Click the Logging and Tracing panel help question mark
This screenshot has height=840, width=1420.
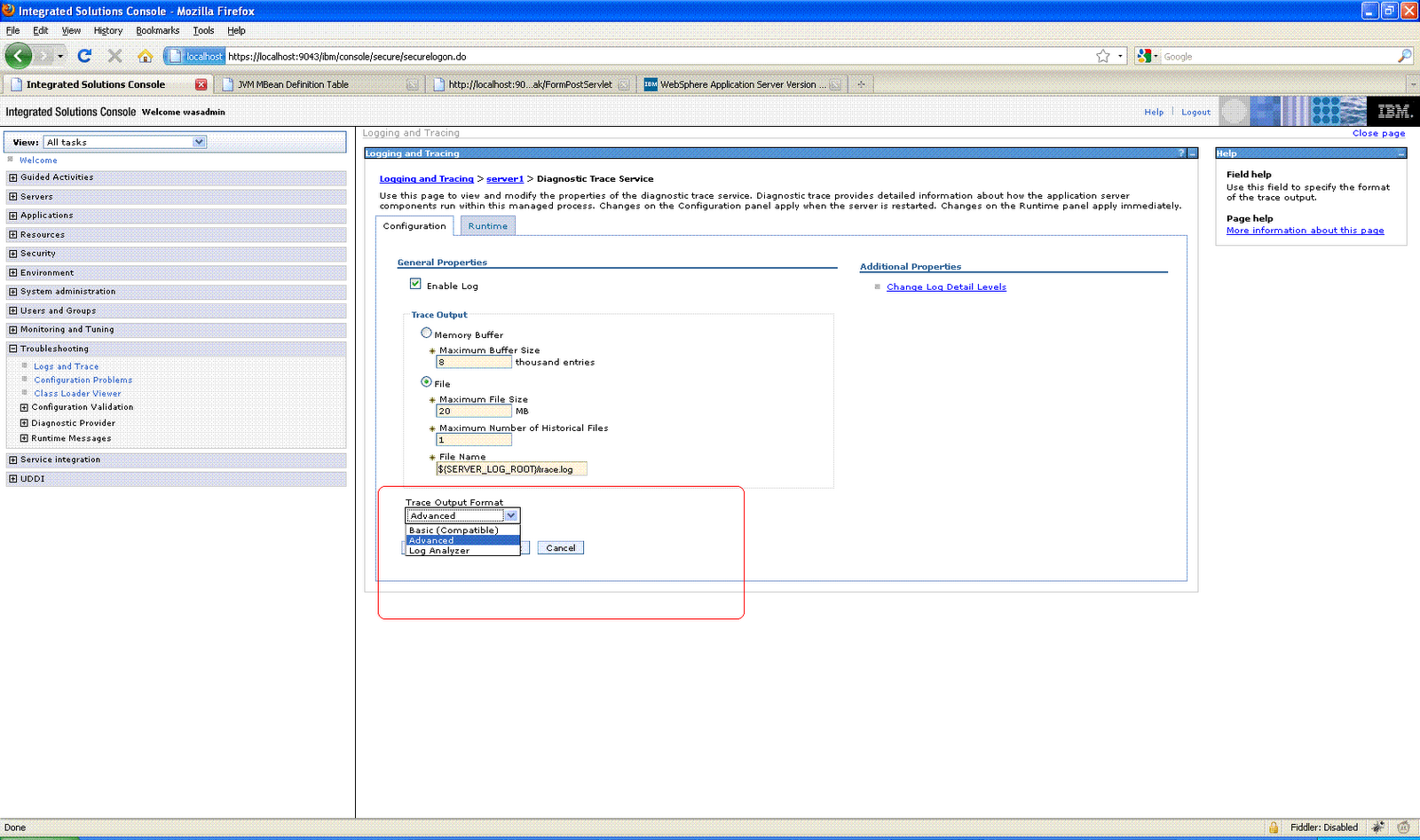[x=1181, y=153]
